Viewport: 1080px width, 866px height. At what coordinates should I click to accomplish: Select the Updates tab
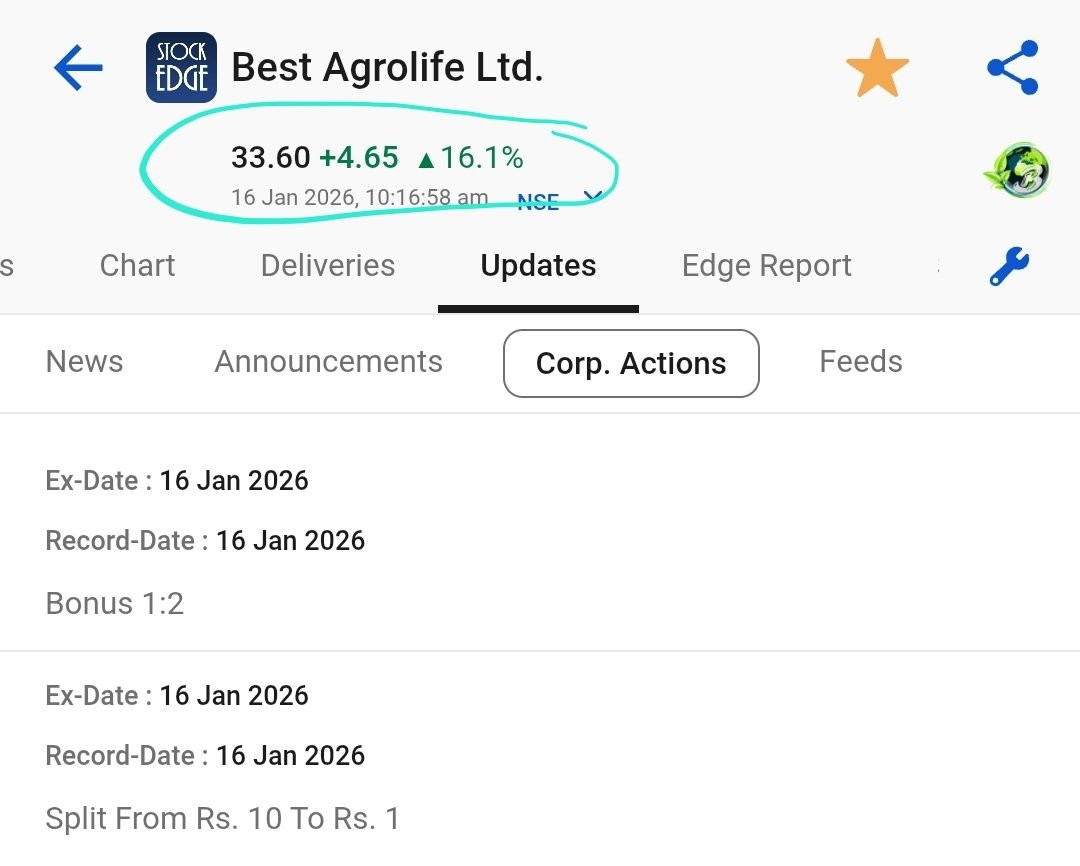pos(538,266)
